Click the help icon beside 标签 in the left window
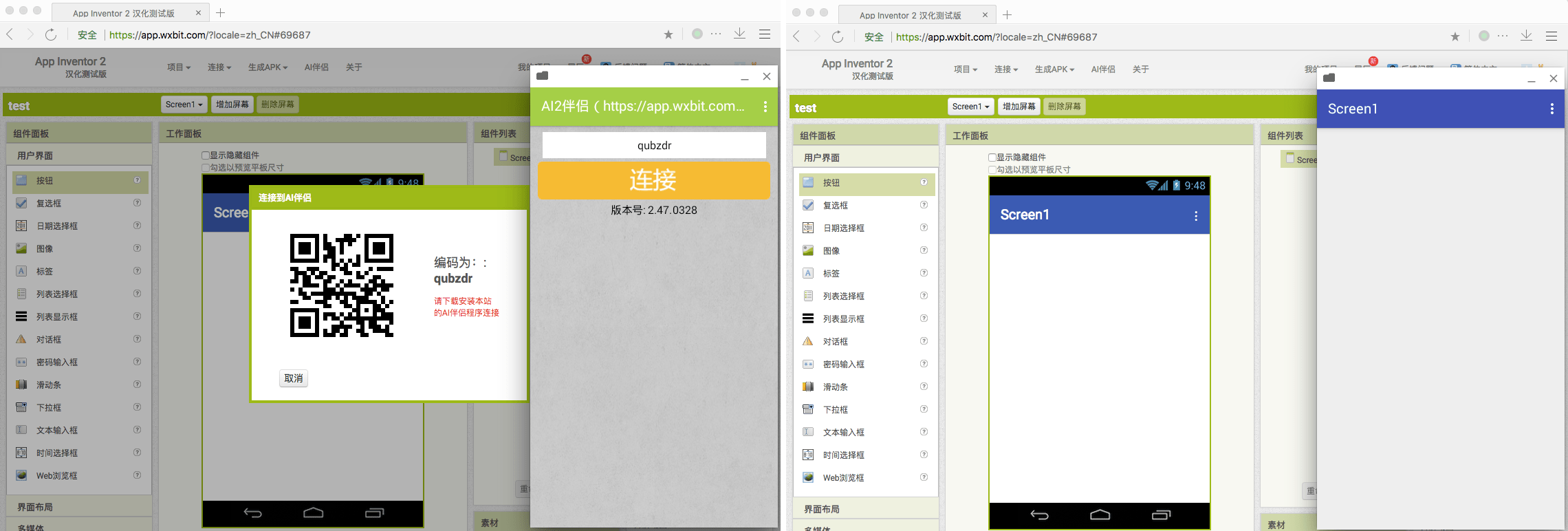Image resolution: width=1568 pixels, height=531 pixels. [x=137, y=271]
